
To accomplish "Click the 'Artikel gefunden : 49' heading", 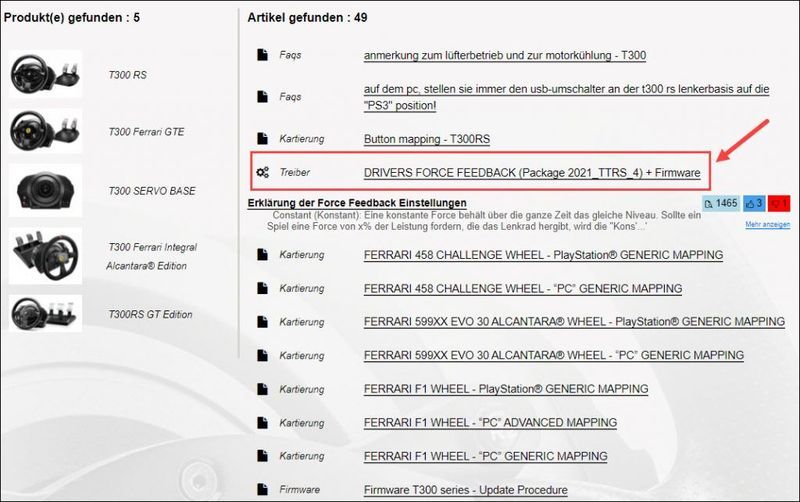I will click(x=307, y=17).
